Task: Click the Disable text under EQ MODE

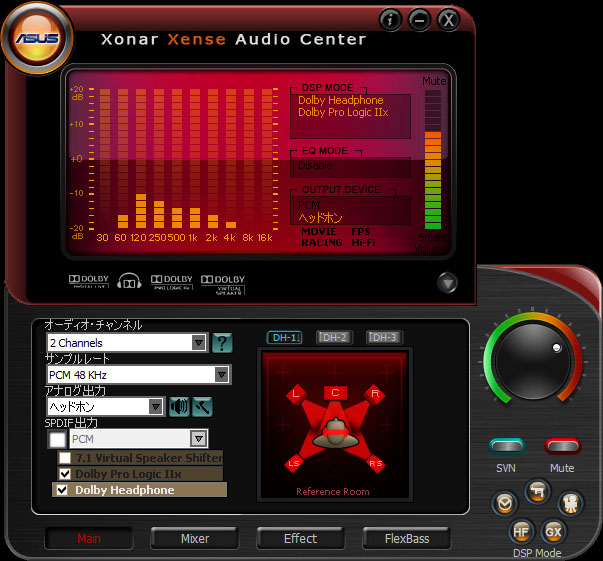Action: point(315,165)
